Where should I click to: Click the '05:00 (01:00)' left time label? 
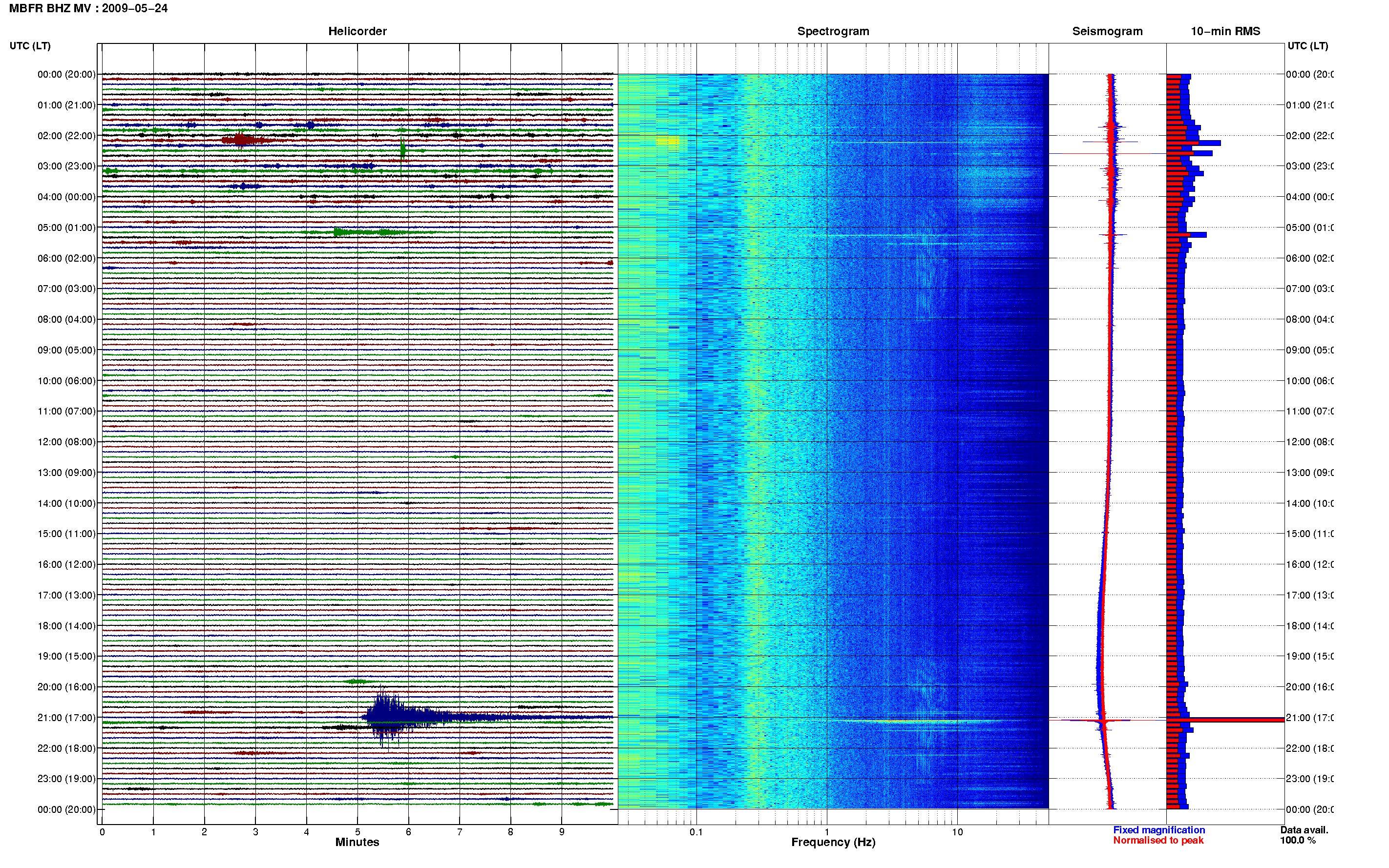tap(66, 228)
